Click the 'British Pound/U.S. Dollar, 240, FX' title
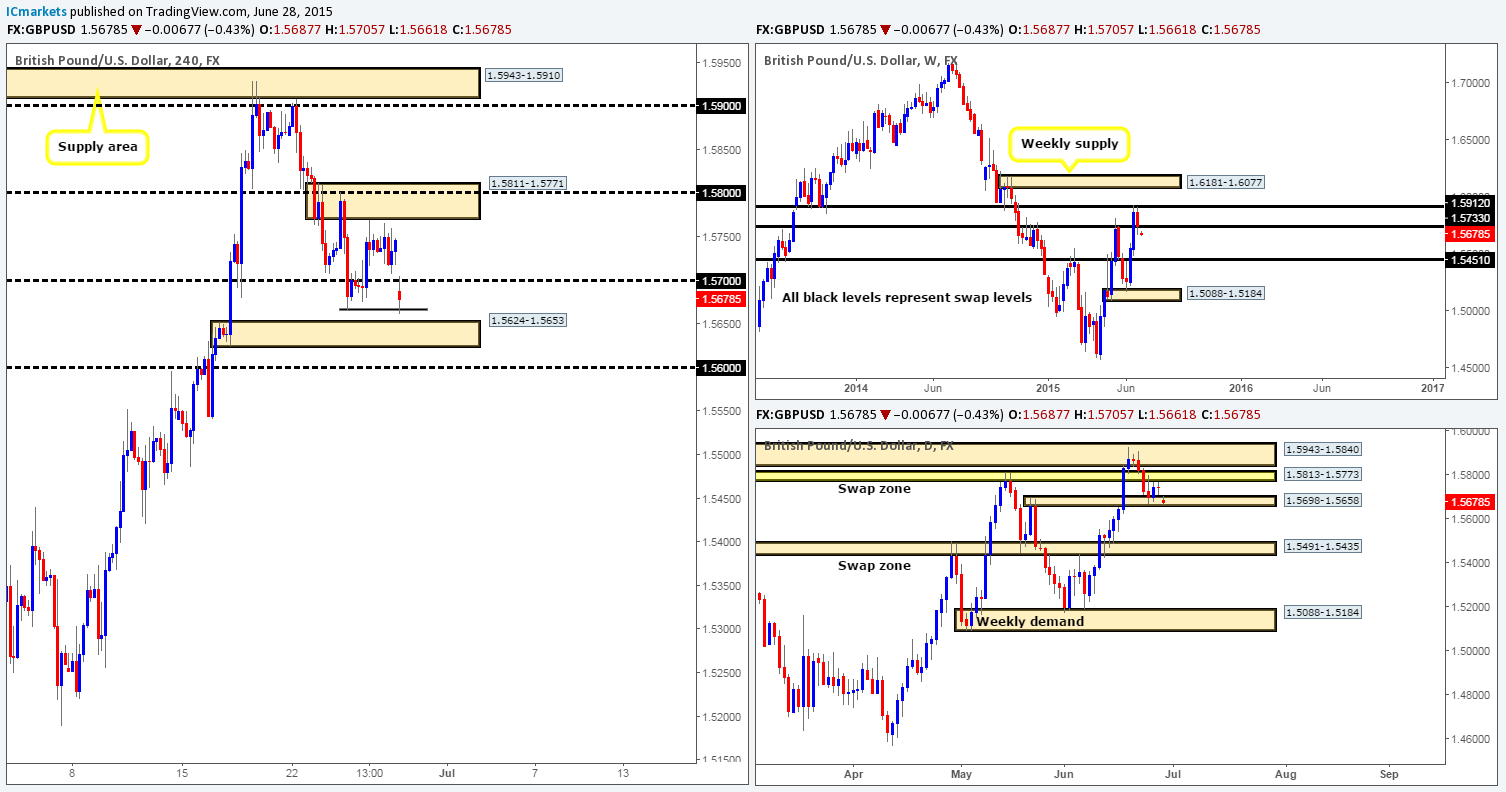 (117, 60)
